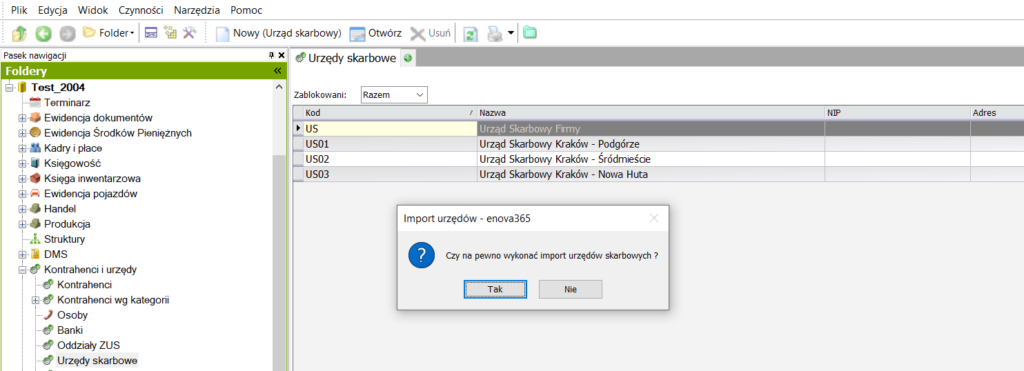
Task: Confirm import with the Tak button
Action: [495, 289]
